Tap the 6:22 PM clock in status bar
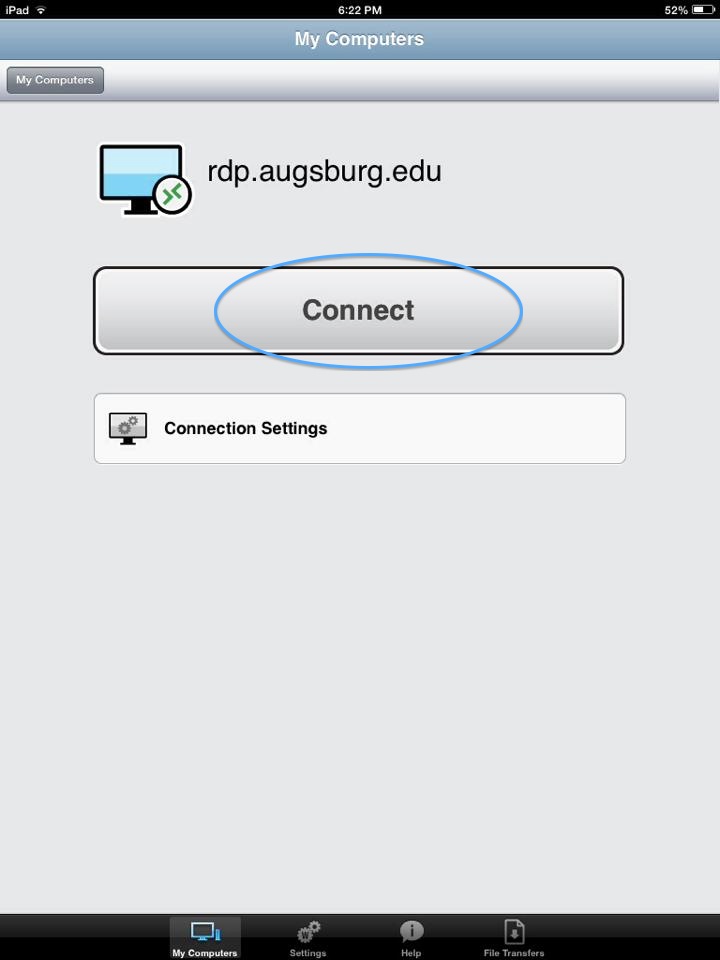This screenshot has height=960, width=720. coord(360,10)
